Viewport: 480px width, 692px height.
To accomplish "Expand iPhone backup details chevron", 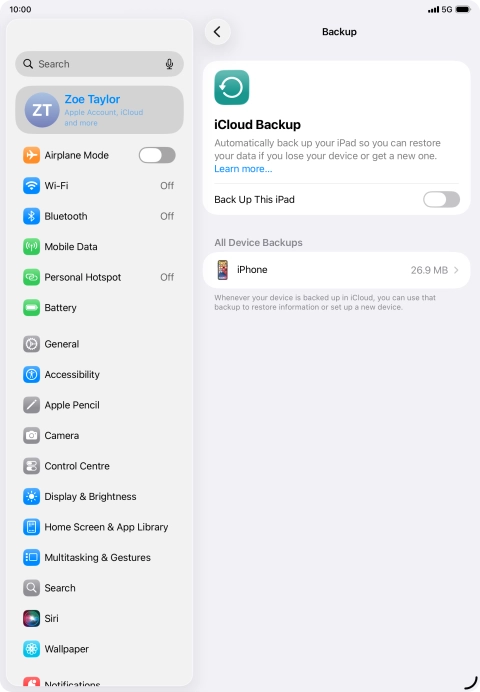I will point(456,270).
